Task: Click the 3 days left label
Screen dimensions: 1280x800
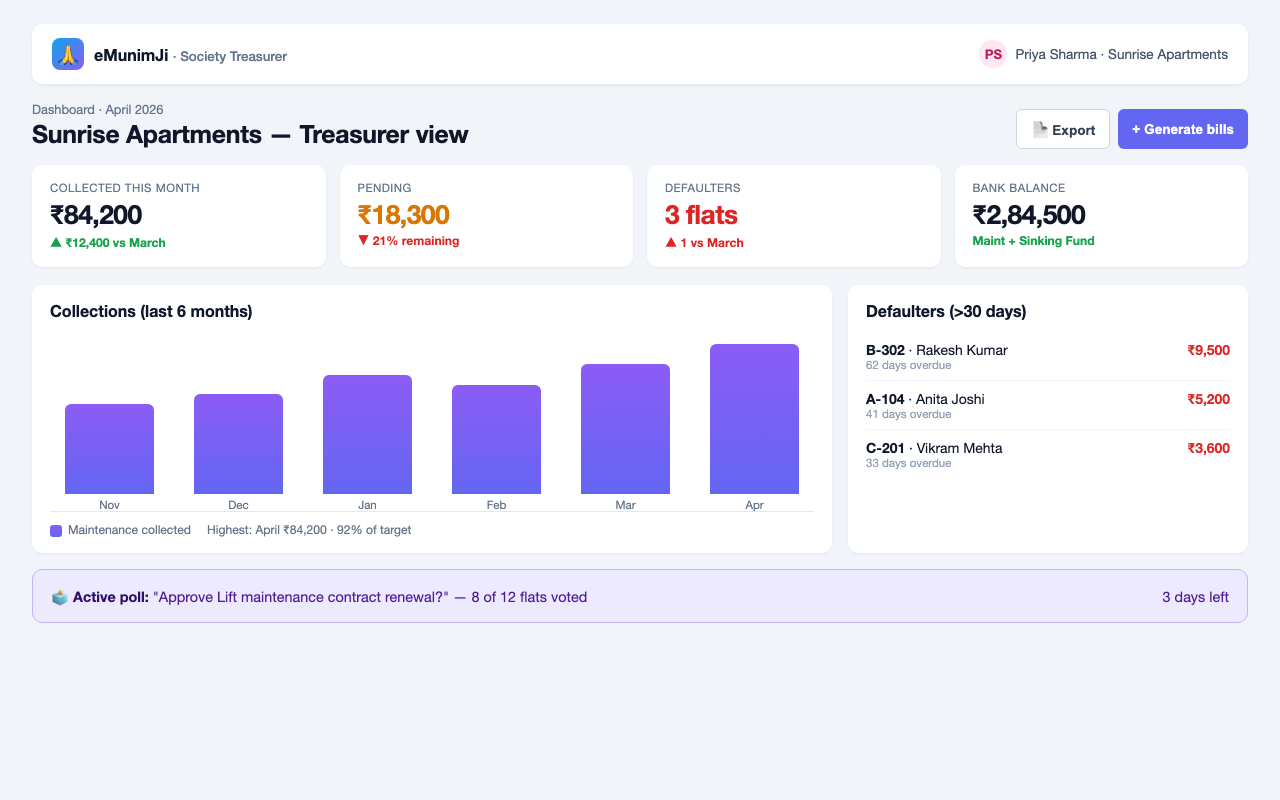Action: click(x=1195, y=597)
